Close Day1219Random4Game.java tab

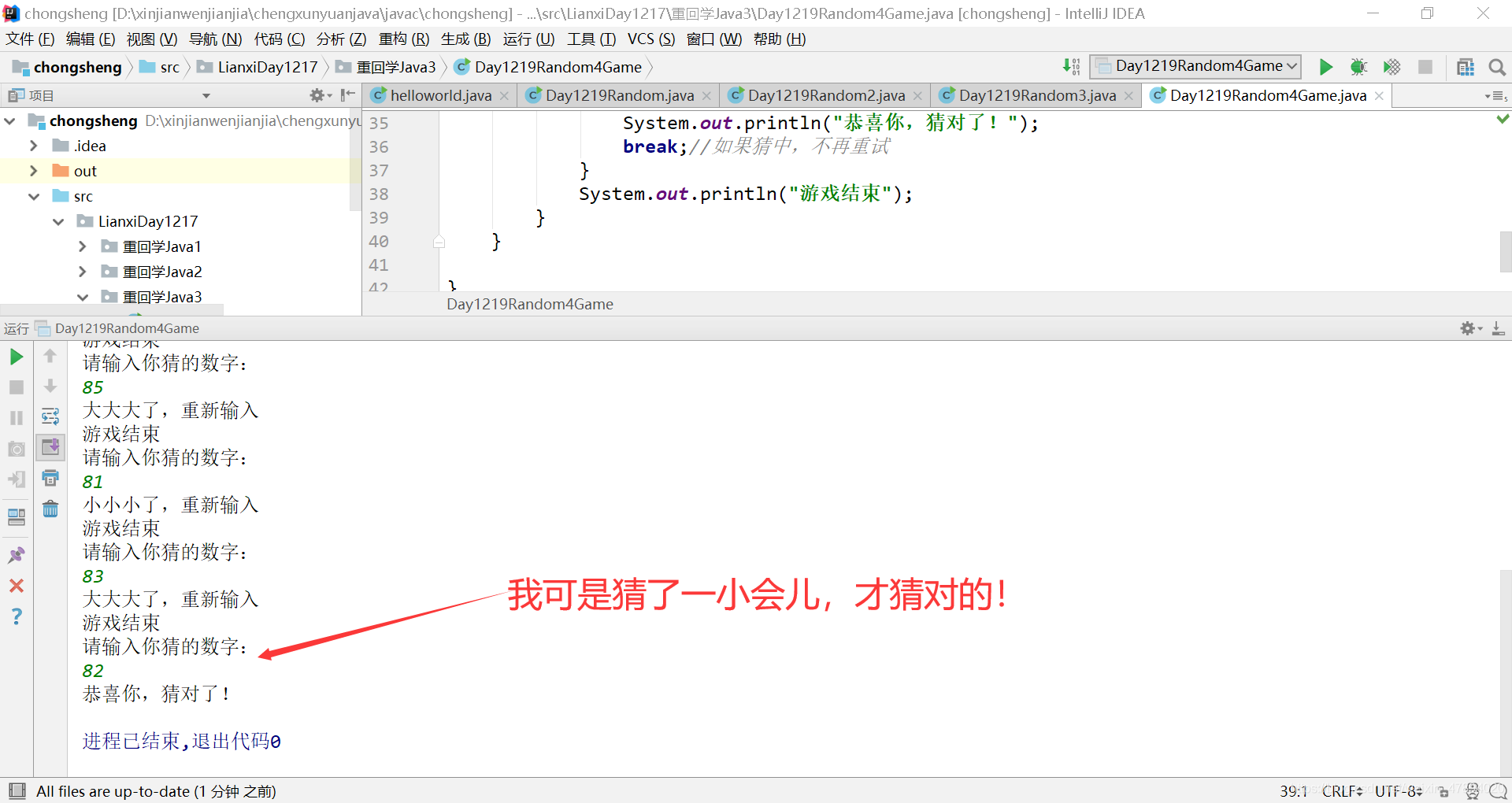[1379, 96]
